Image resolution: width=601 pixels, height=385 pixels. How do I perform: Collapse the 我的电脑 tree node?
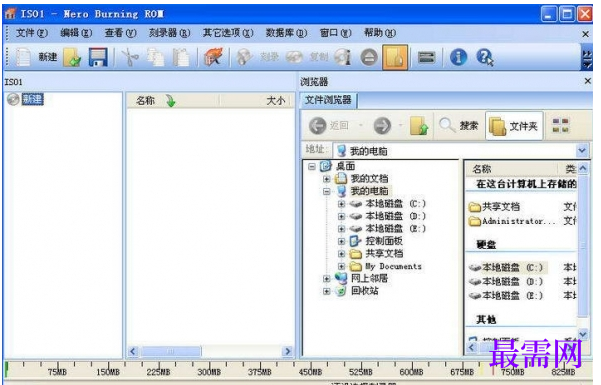click(x=326, y=191)
